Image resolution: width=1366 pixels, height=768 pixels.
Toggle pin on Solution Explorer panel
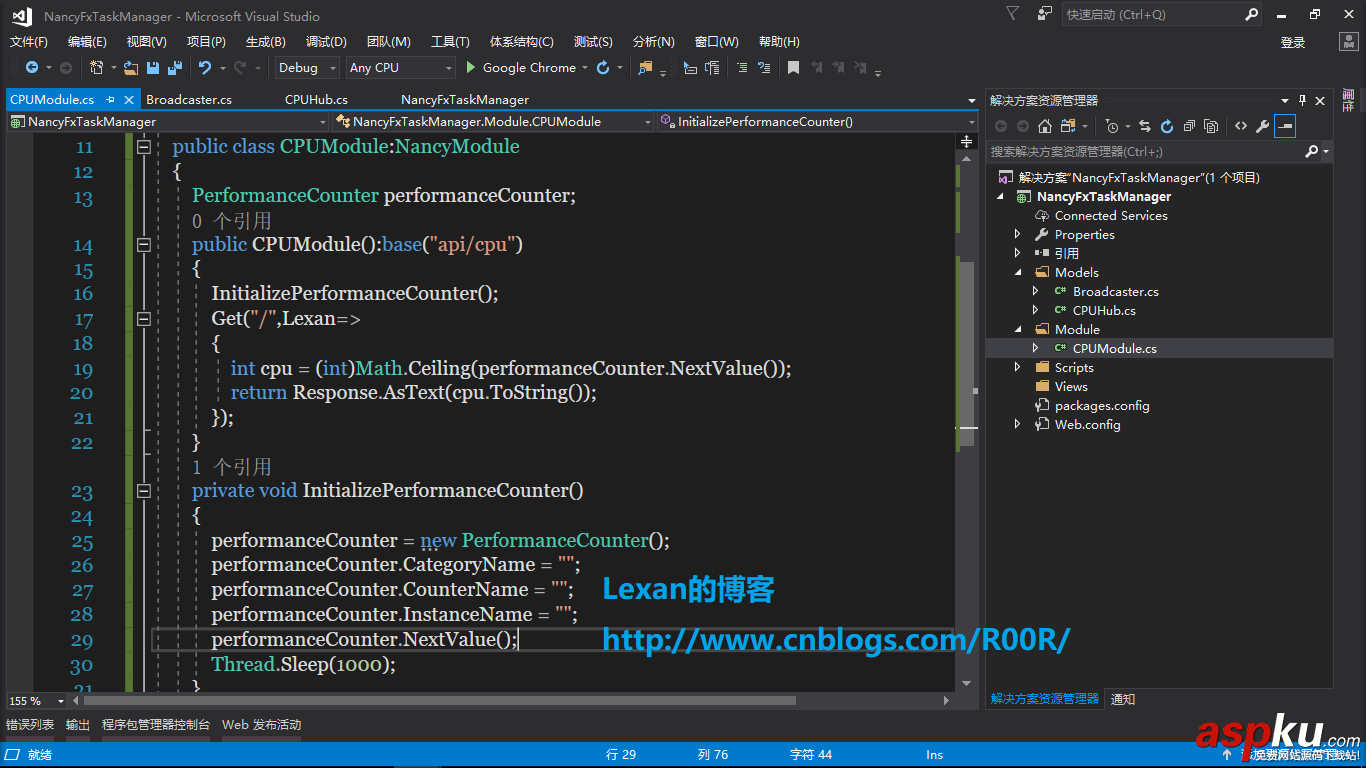[1302, 100]
